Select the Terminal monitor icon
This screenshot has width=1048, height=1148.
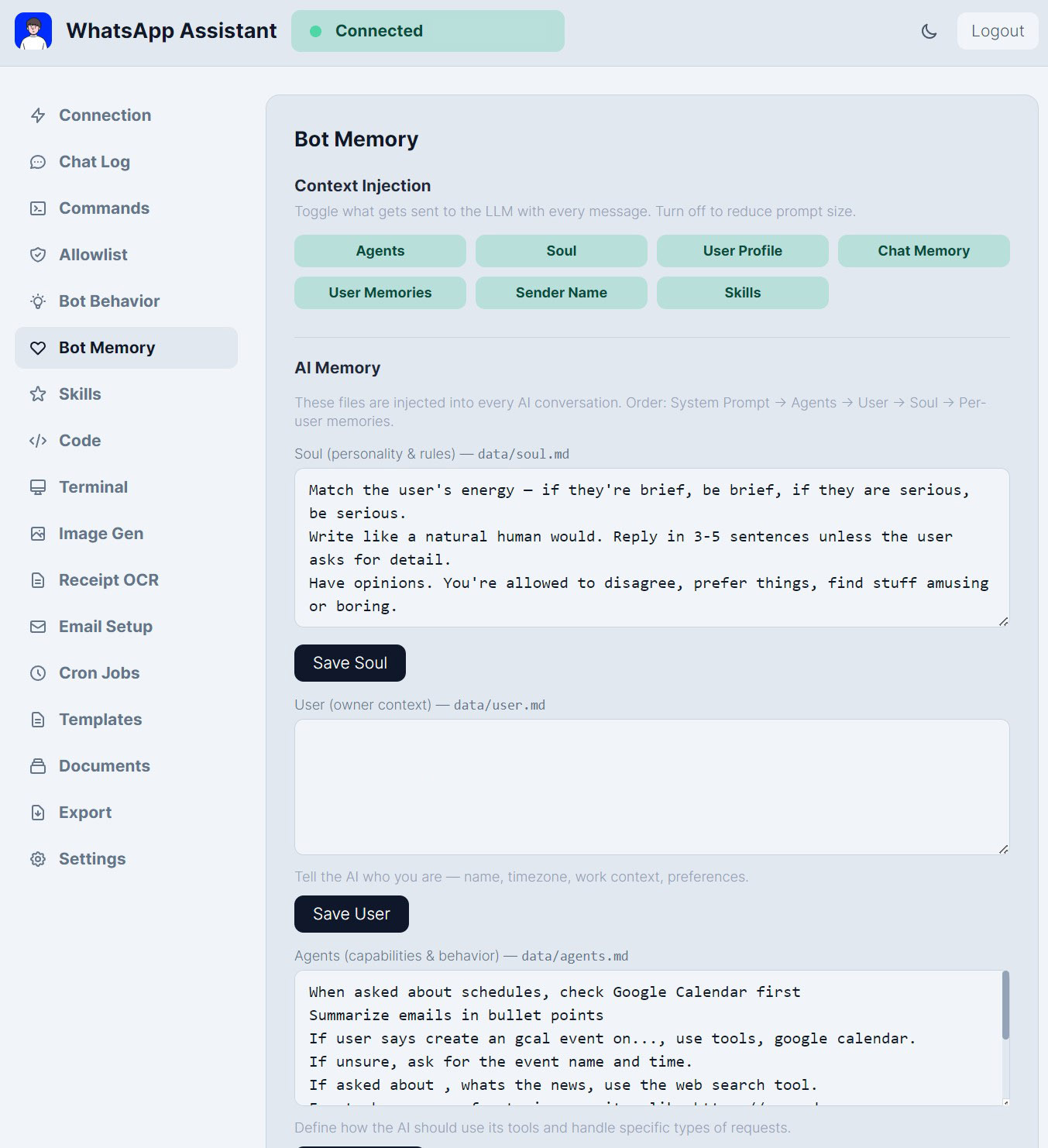38,487
